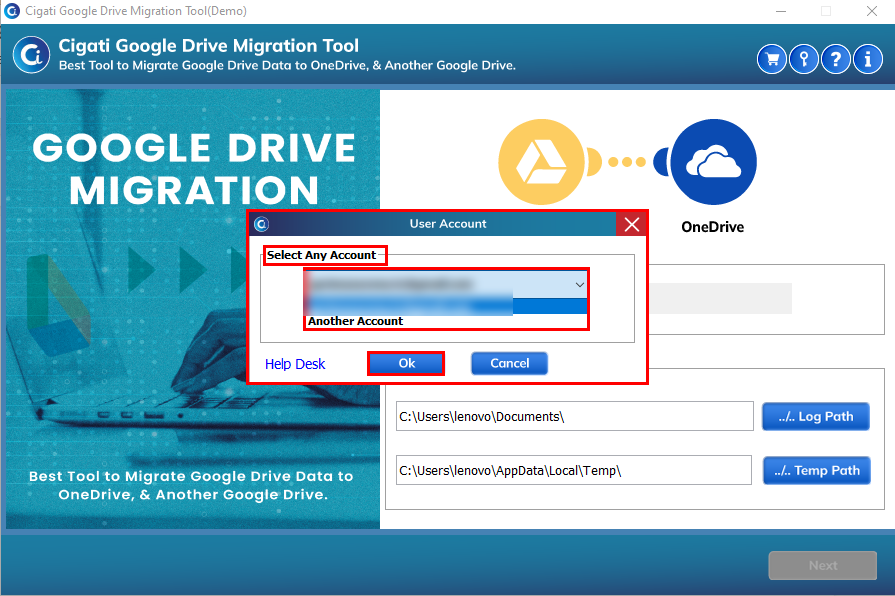Select the Google Drive source icon
Screen dimensions: 895x596
pyautogui.click(x=541, y=162)
